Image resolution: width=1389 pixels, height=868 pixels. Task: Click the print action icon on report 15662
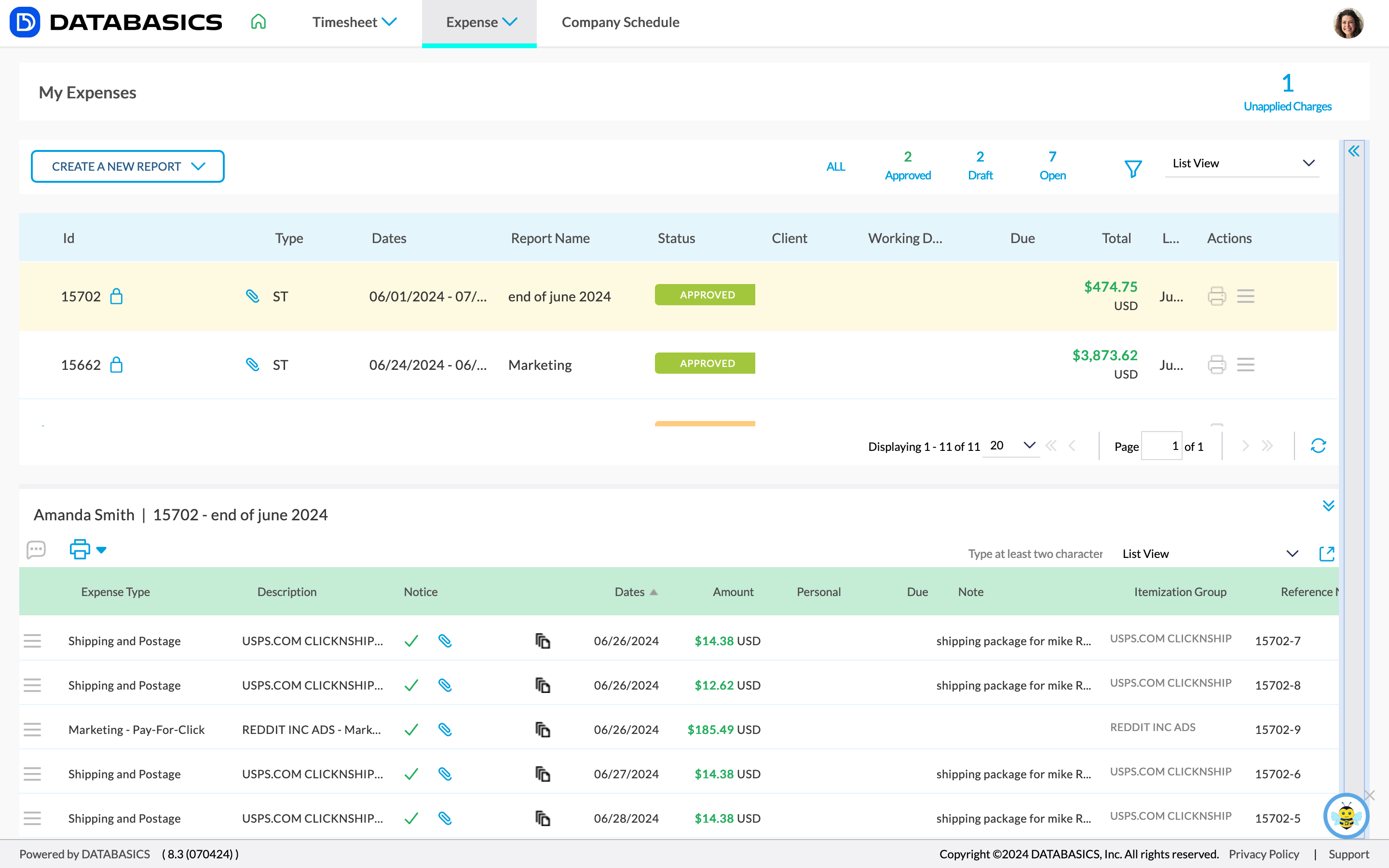1216,364
